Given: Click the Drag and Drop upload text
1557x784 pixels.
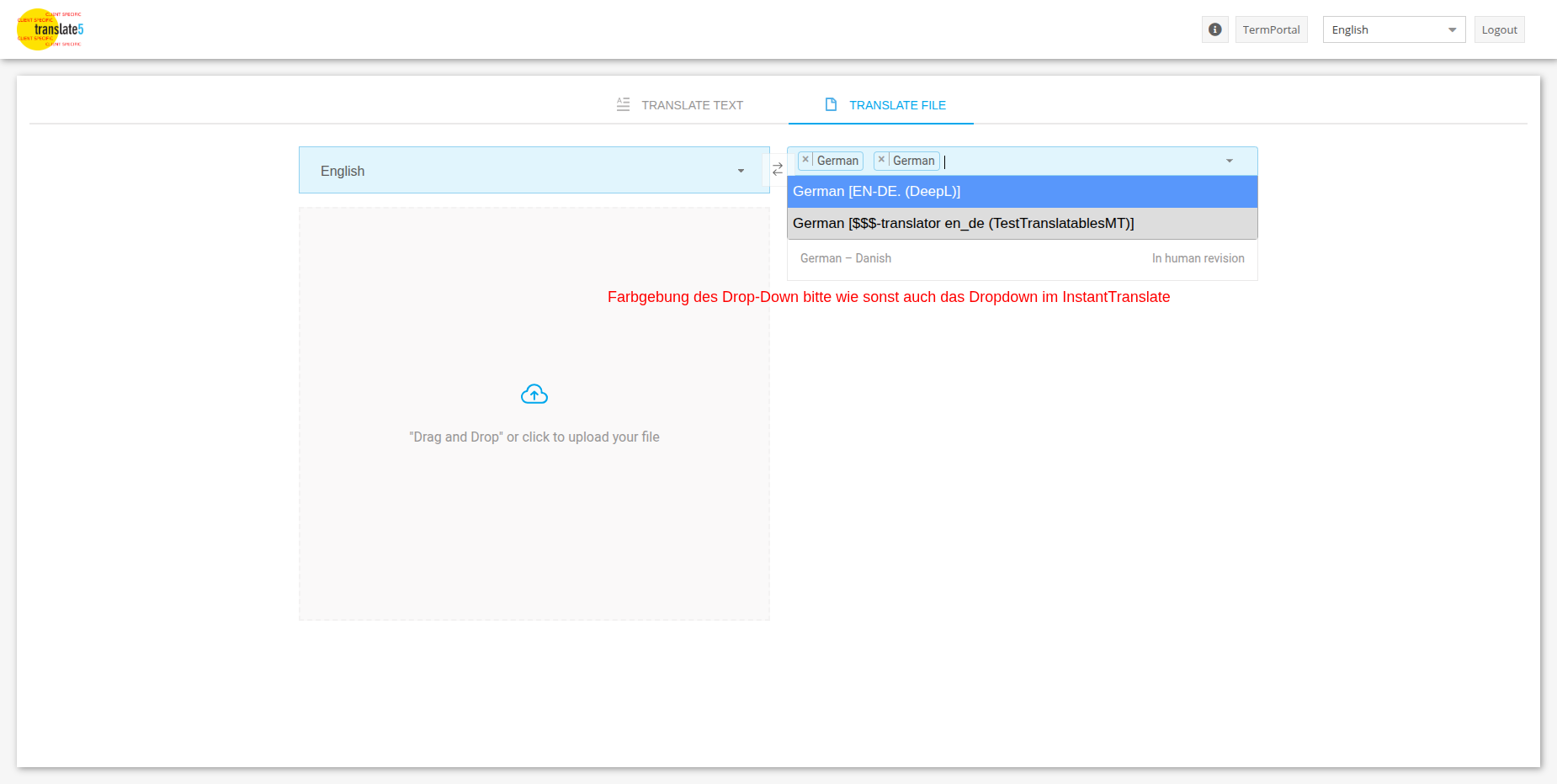Looking at the screenshot, I should point(534,437).
